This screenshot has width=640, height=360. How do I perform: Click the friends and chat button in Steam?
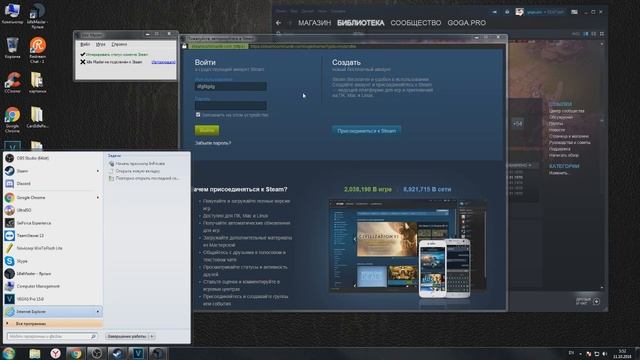588,301
